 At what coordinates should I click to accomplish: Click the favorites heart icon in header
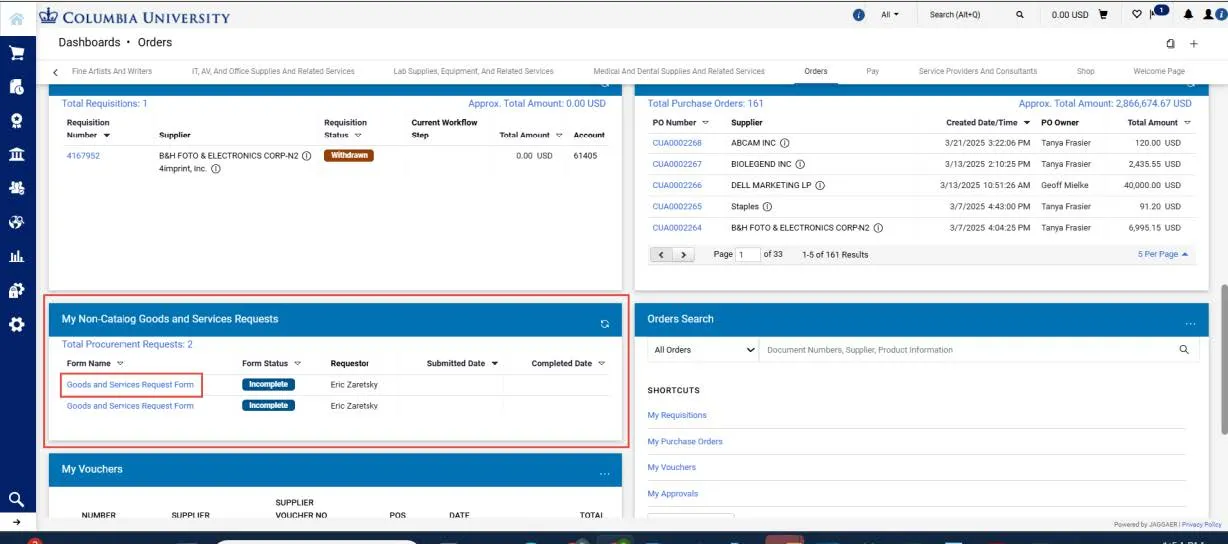coord(1137,15)
